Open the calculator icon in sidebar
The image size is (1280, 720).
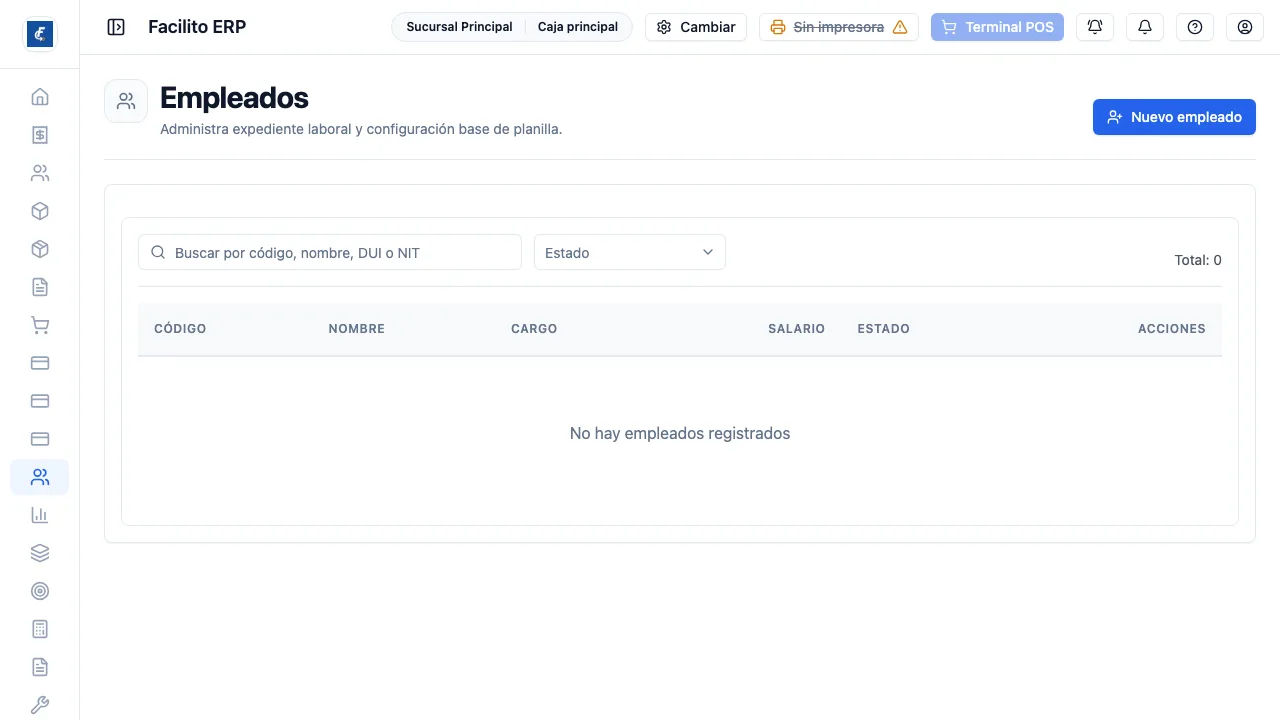pyautogui.click(x=40, y=629)
